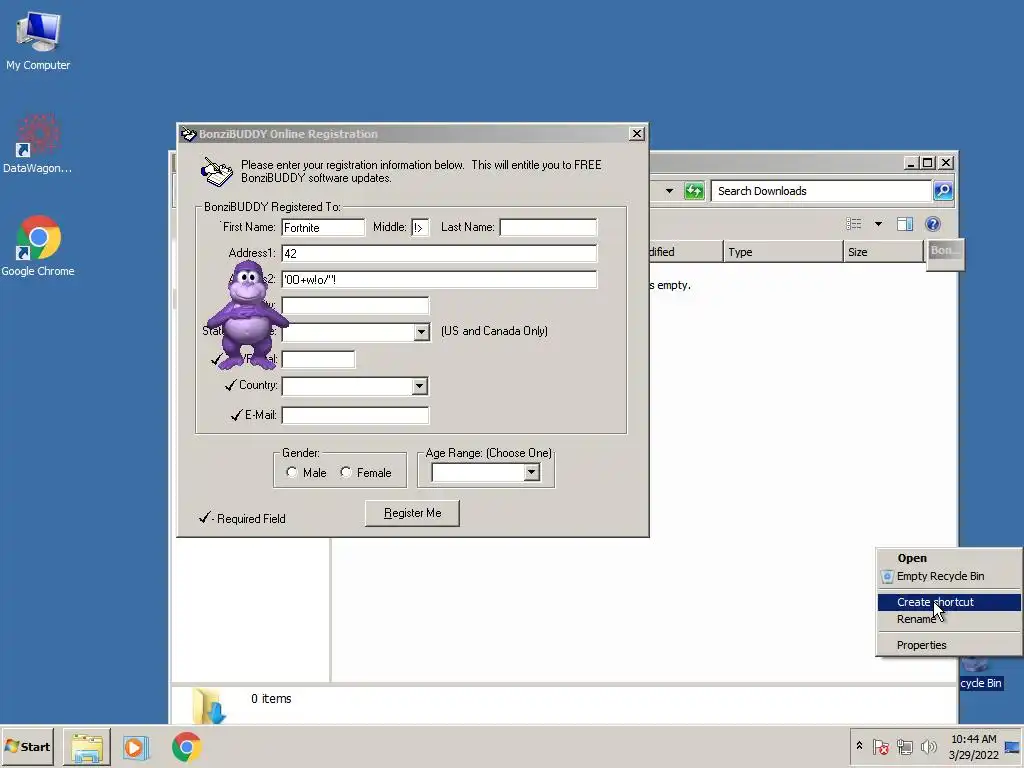The image size is (1024, 768).
Task: Choose Create shortcut from the context menu
Action: point(950,602)
